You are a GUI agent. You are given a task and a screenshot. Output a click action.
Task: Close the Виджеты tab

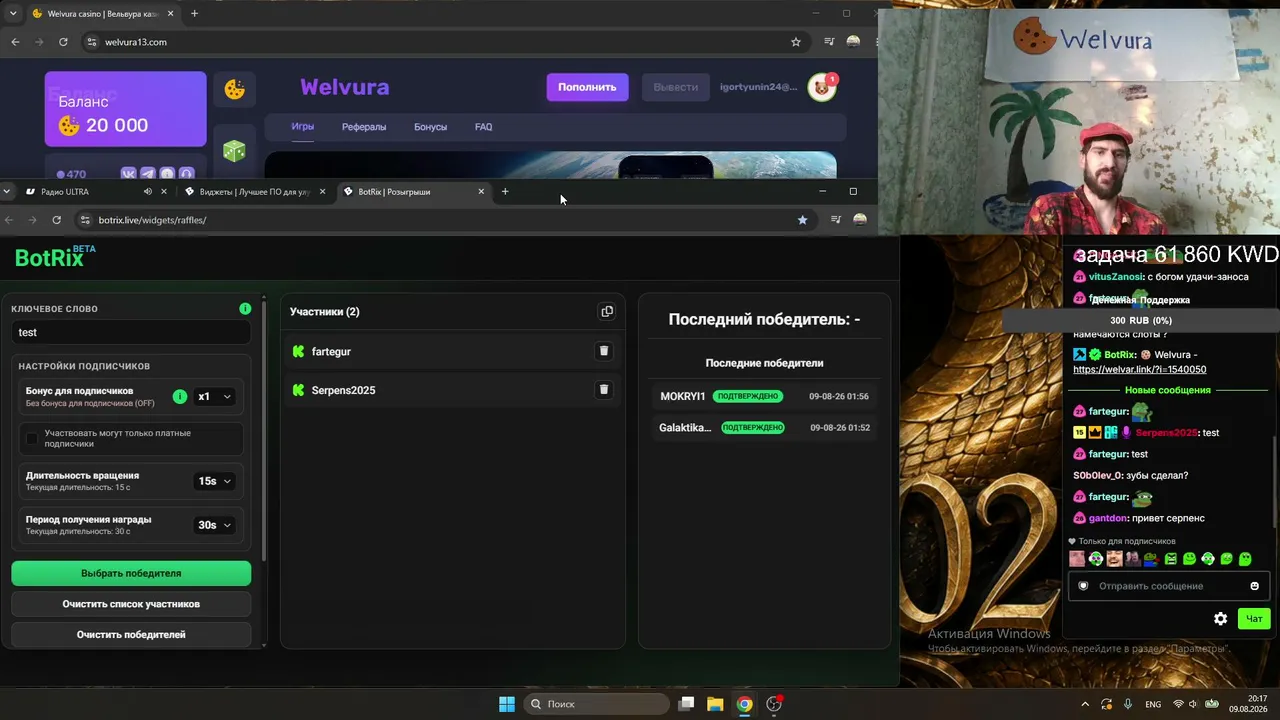tap(322, 191)
